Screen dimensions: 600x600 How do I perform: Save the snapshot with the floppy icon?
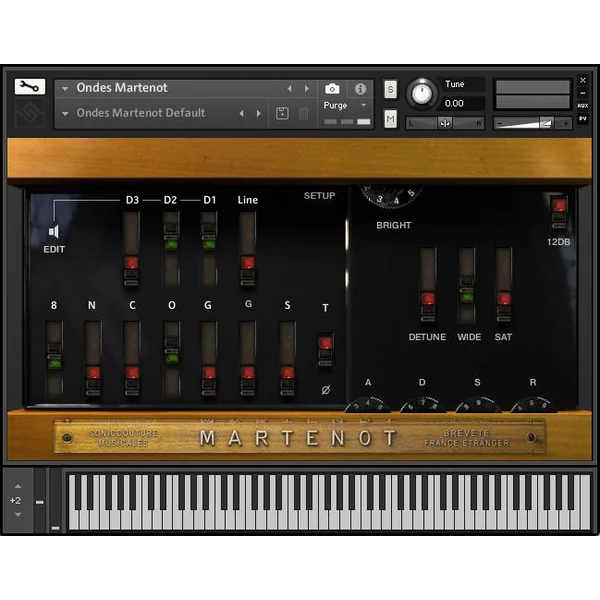point(282,113)
